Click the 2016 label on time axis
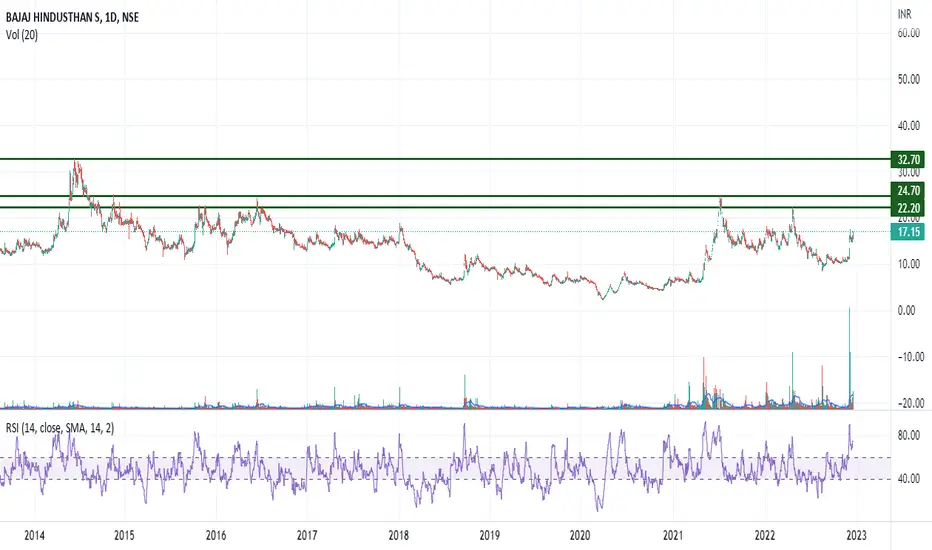The width and height of the screenshot is (932, 550). [216, 535]
